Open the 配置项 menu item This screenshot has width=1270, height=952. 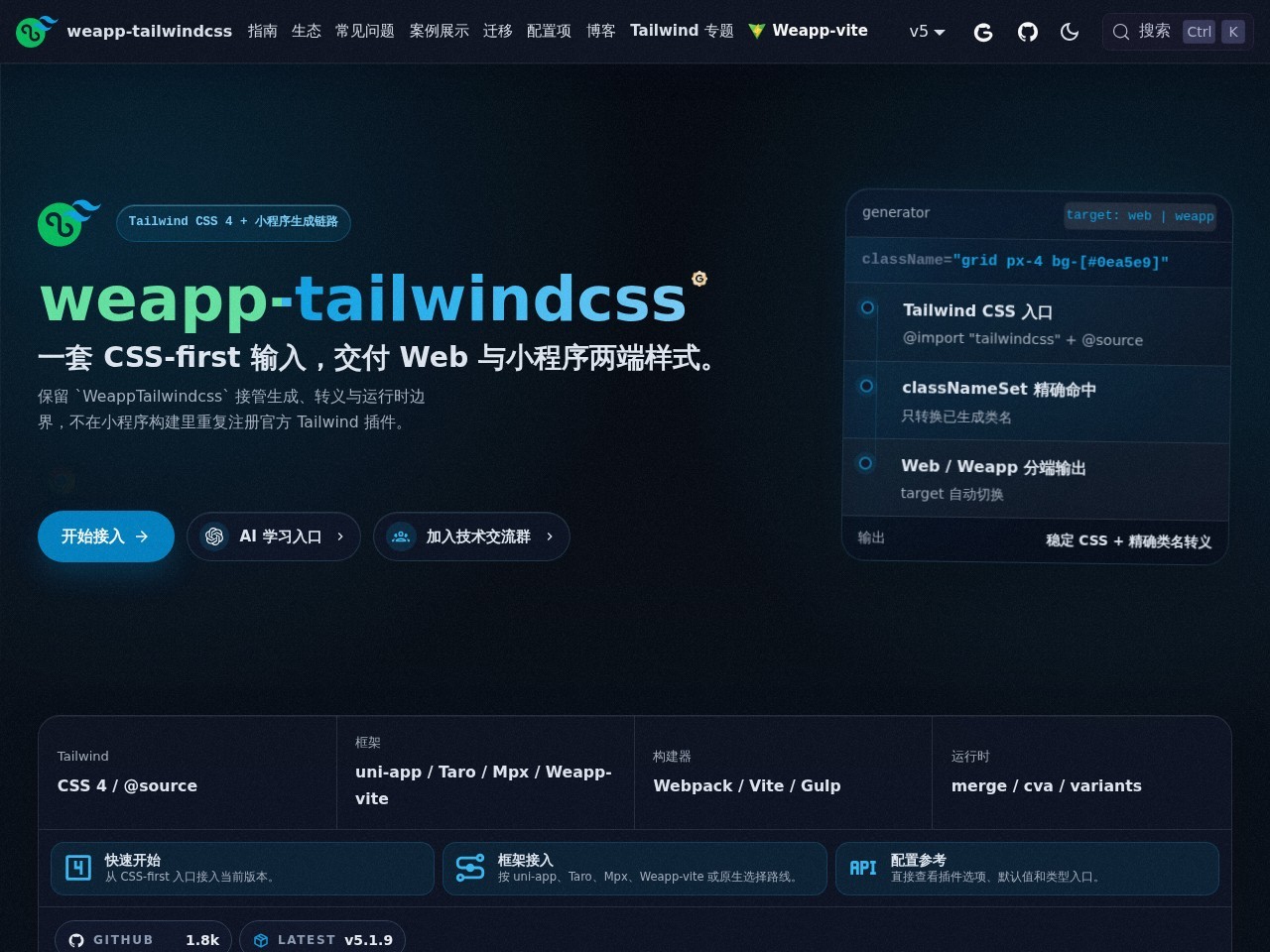tap(549, 31)
